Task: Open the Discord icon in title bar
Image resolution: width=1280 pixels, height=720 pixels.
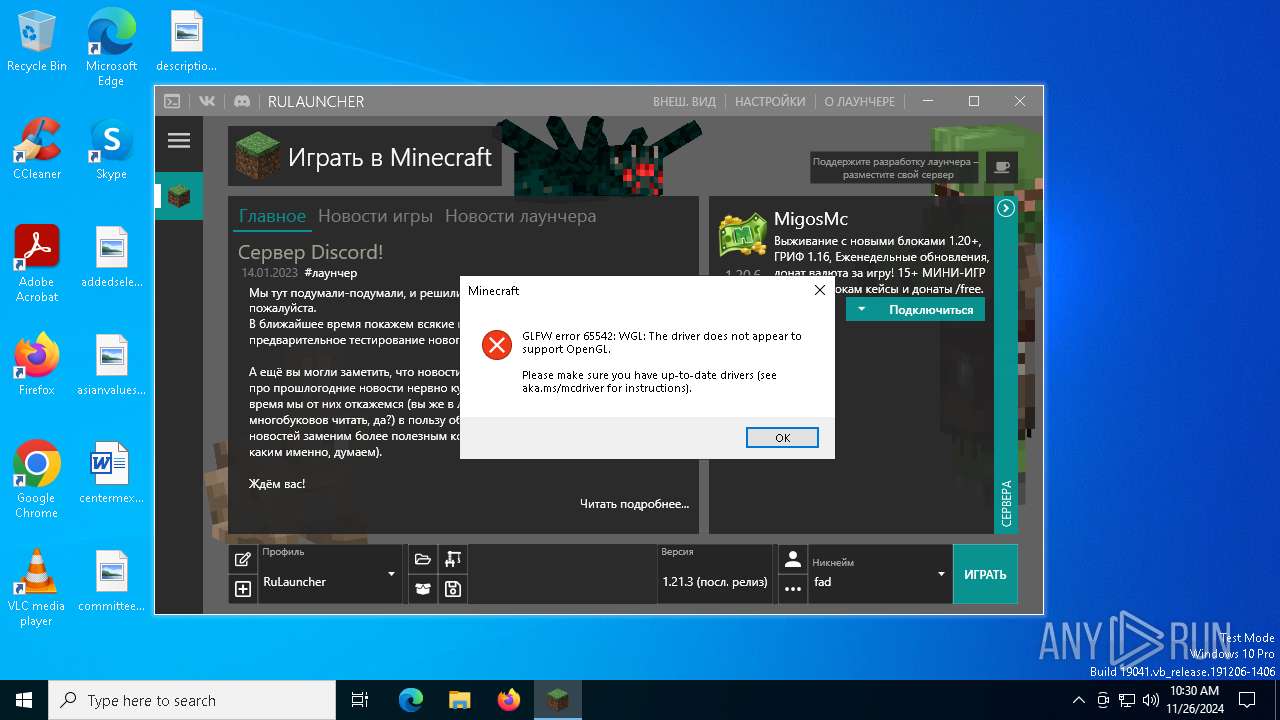Action: (241, 101)
